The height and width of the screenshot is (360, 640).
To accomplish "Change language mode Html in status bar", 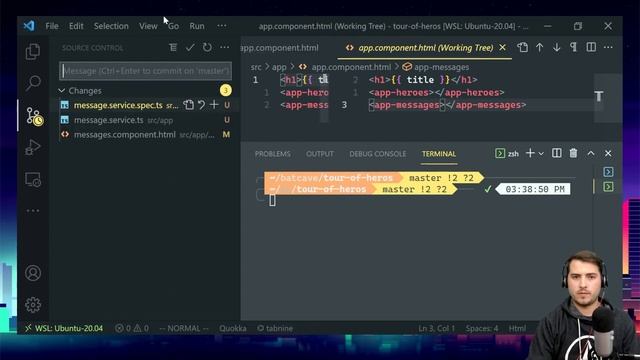I will coord(517,328).
